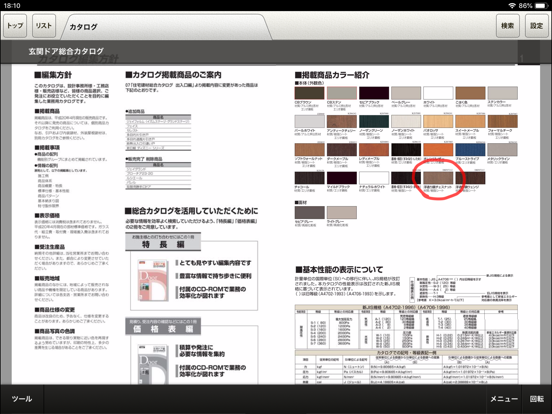The image size is (552, 414).
Task: Choose the マイルドブラック swatch
Action: pos(342,178)
